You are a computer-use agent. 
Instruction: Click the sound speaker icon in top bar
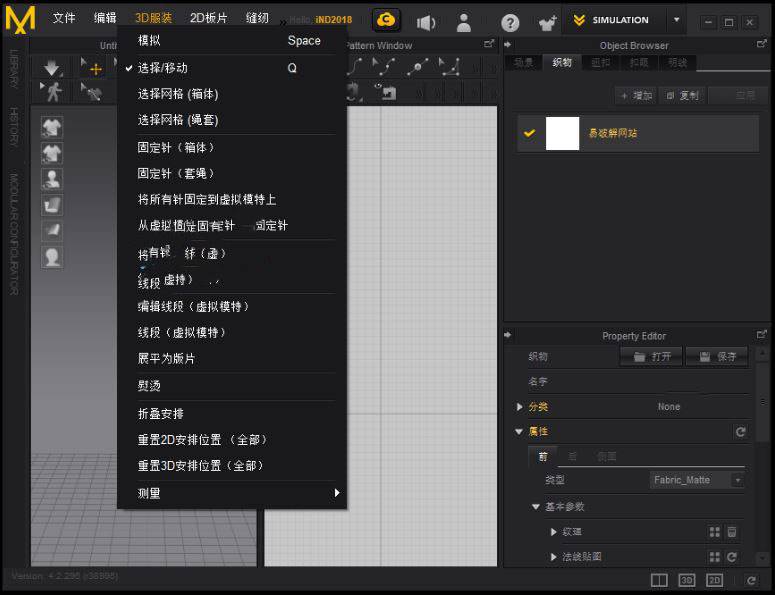[x=426, y=21]
